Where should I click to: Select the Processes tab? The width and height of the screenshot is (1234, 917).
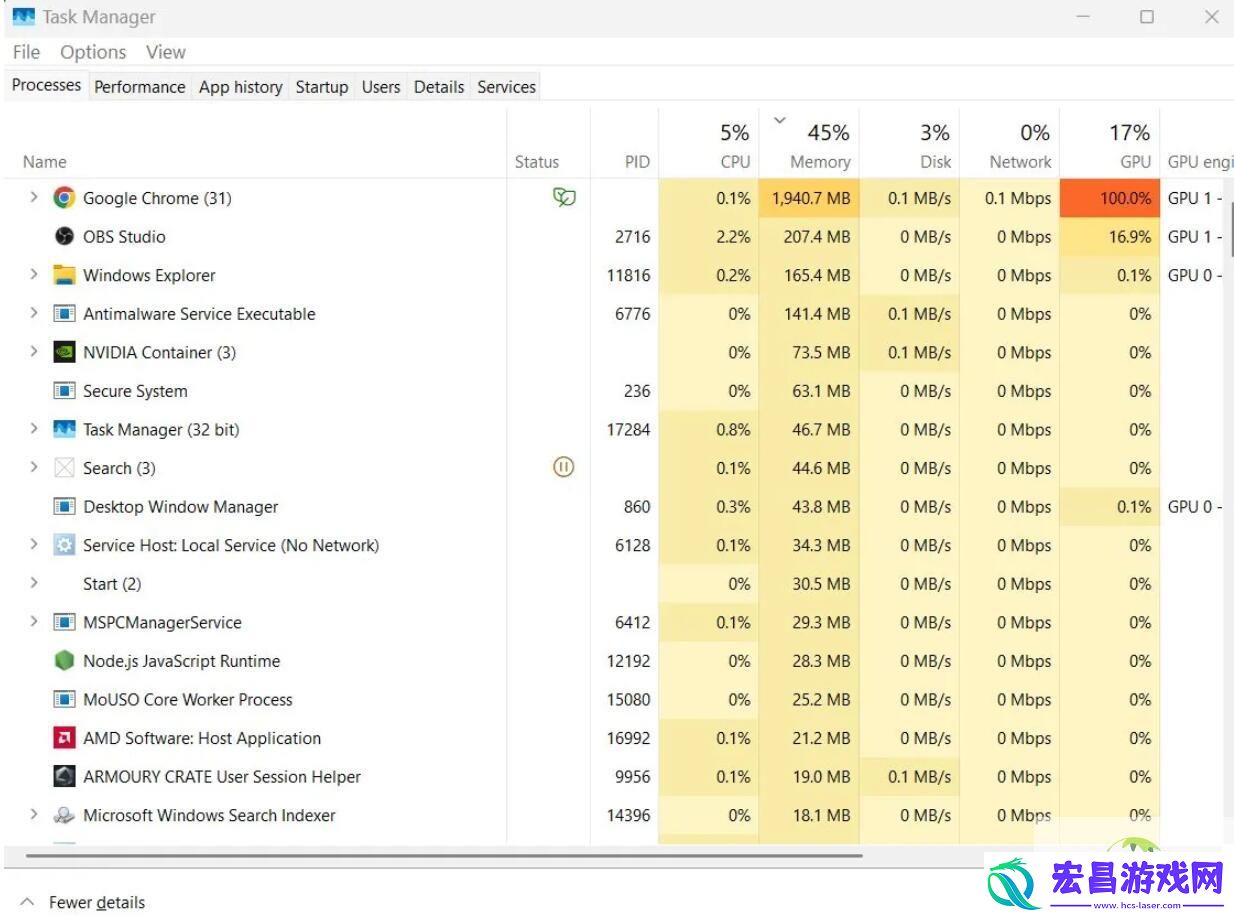(x=46, y=85)
